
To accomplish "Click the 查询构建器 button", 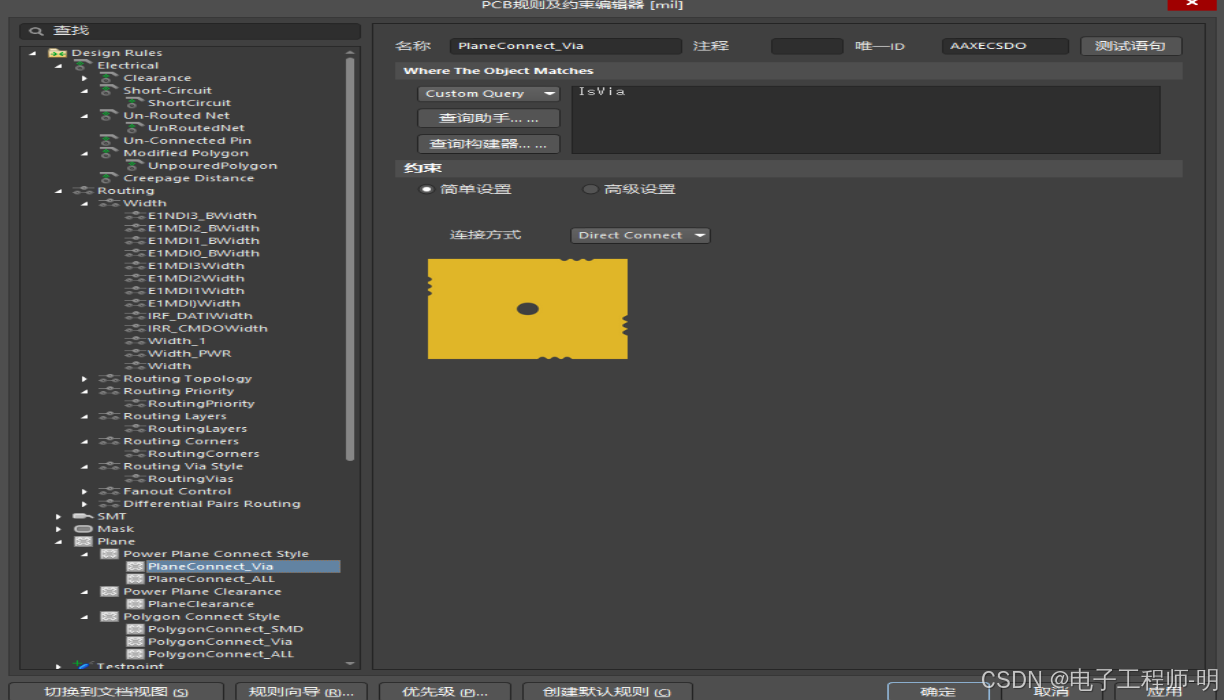I will click(x=489, y=144).
